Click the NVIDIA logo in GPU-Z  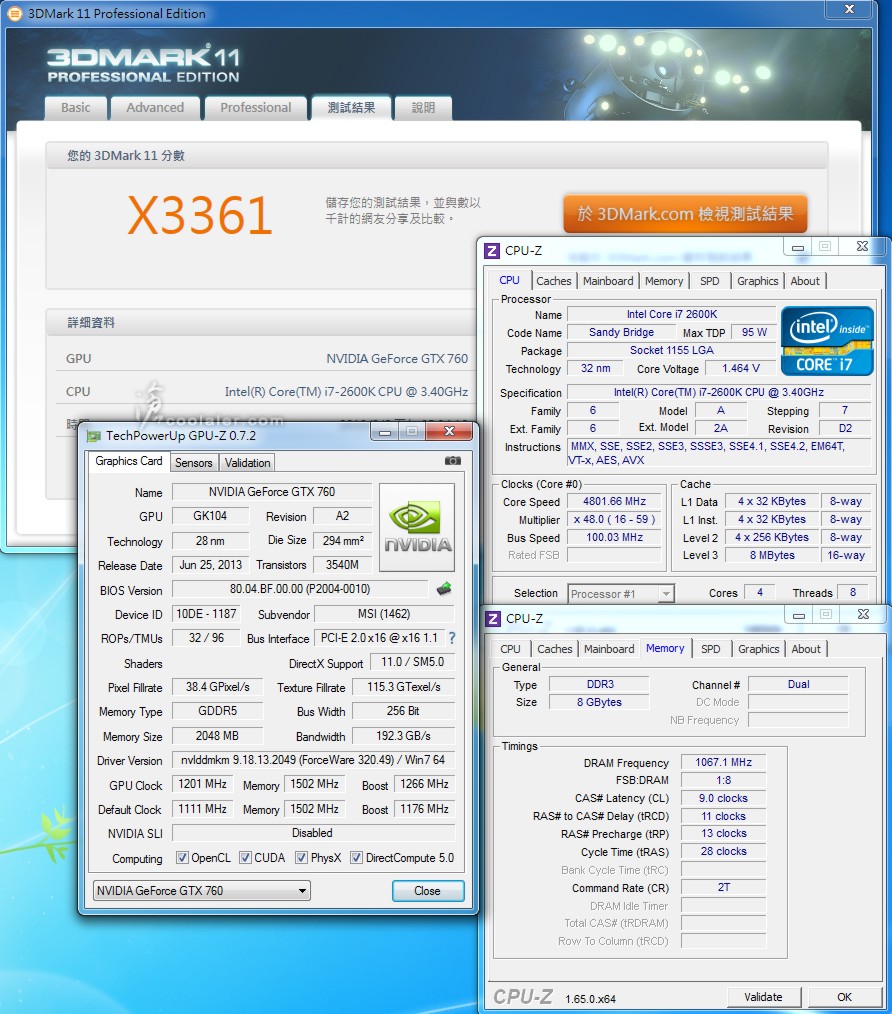(x=417, y=527)
